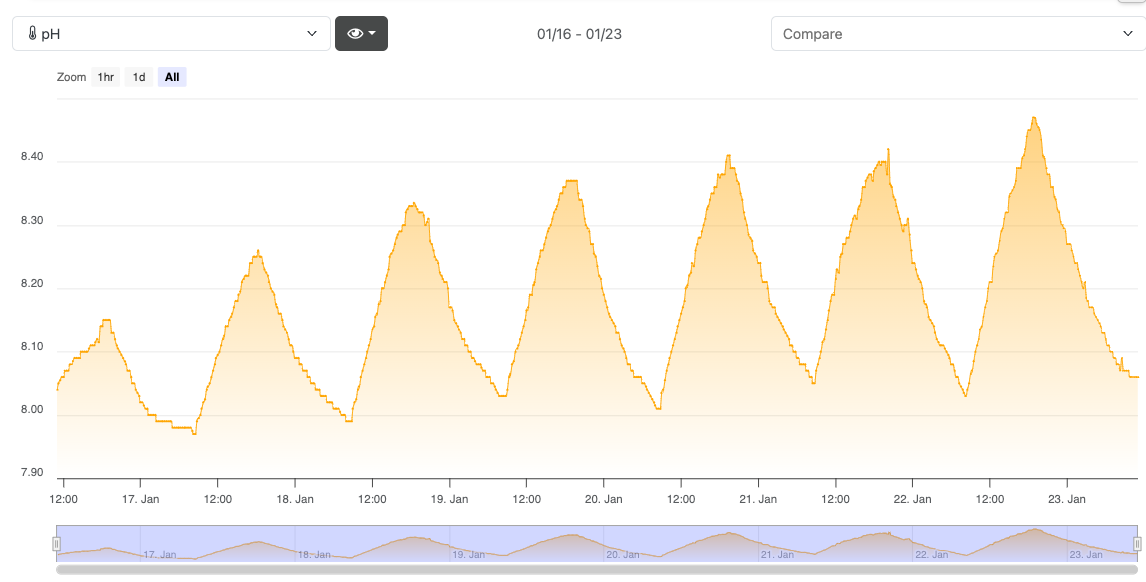
Task: Click the right navigator range handle
Action: [1137, 543]
